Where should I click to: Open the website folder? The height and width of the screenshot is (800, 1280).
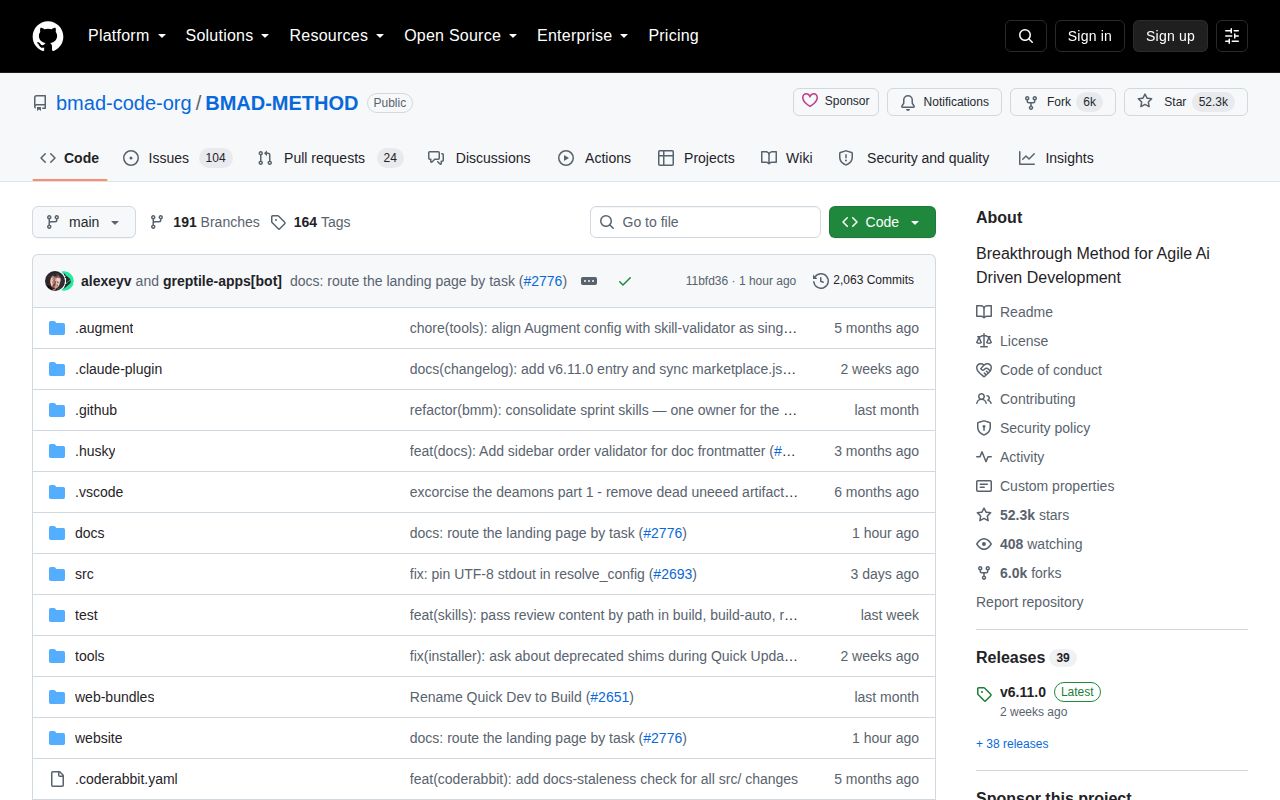[x=99, y=738]
